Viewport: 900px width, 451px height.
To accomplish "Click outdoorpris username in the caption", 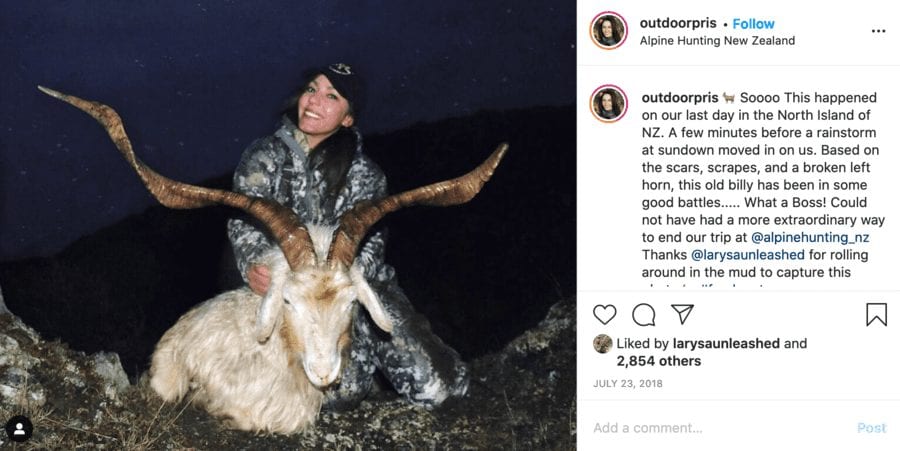I will pos(679,98).
